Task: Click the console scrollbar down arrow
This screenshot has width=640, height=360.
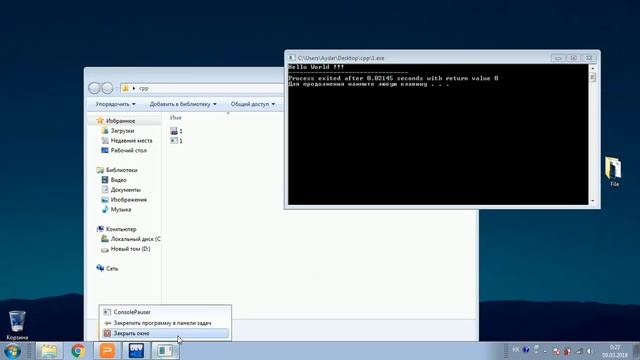Action: [593, 201]
